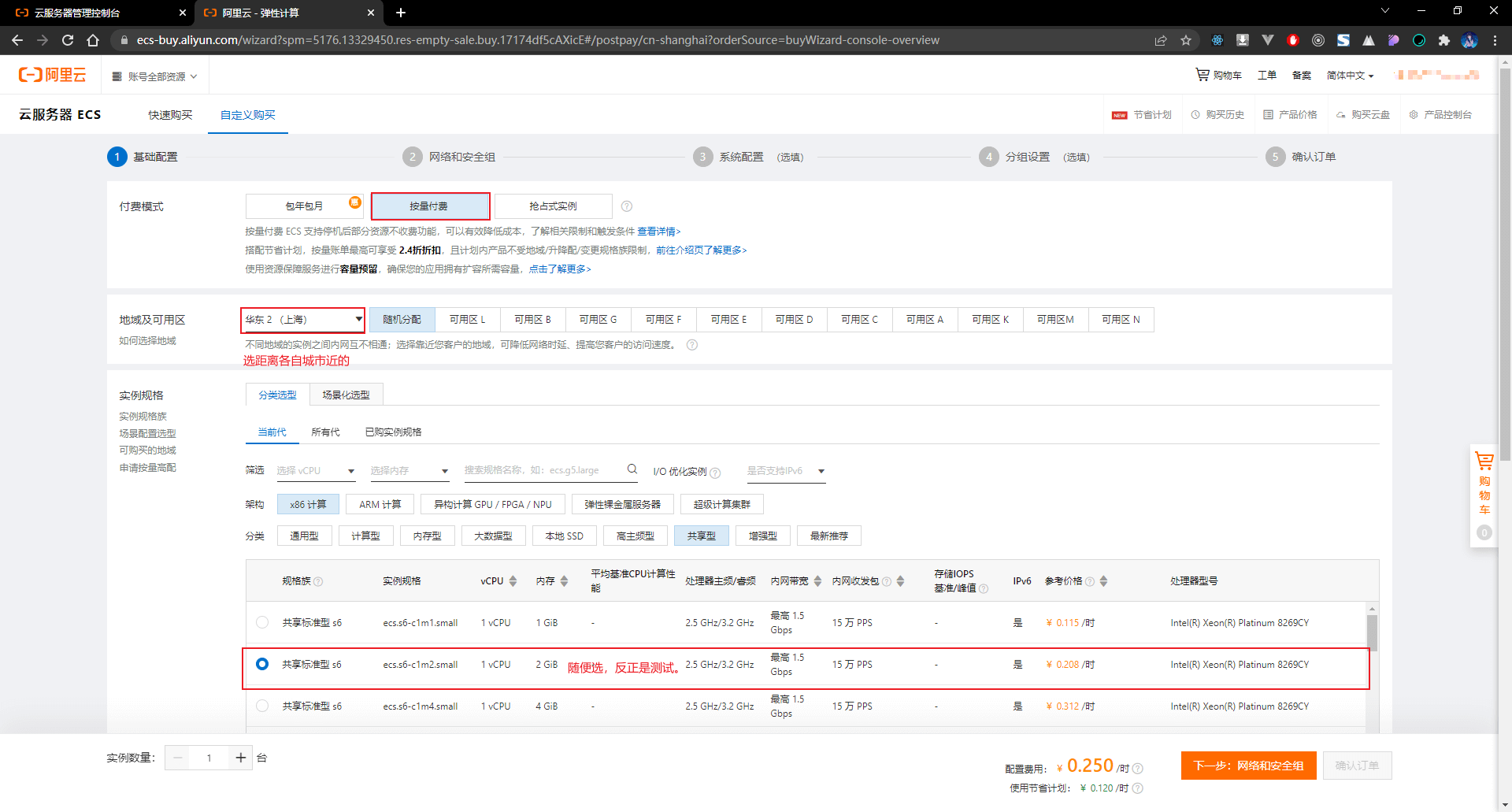Switch to all generations tab (所有代)
Image resolution: width=1512 pixels, height=812 pixels.
[325, 432]
